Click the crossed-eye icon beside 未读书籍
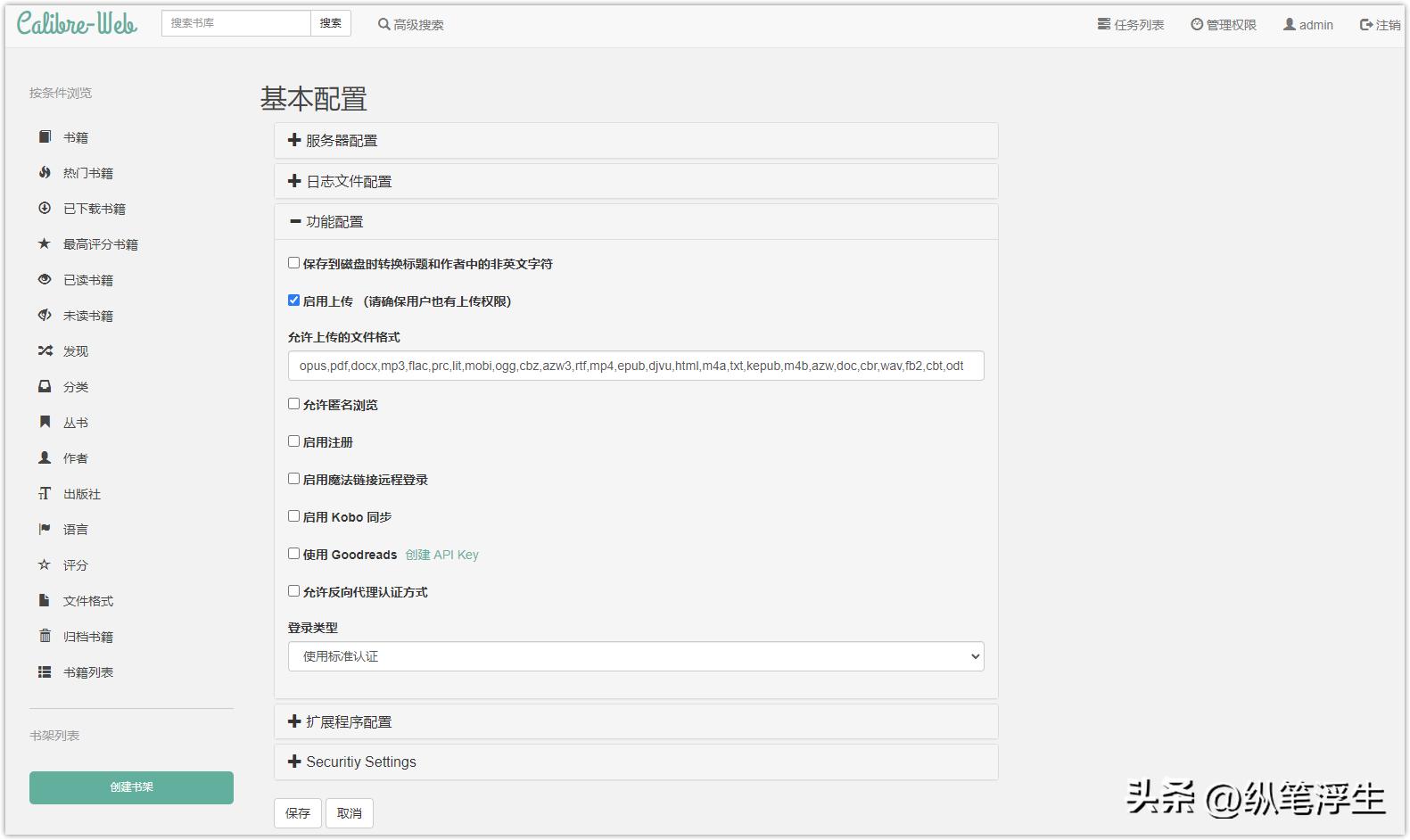The image size is (1410, 840). pyautogui.click(x=45, y=315)
